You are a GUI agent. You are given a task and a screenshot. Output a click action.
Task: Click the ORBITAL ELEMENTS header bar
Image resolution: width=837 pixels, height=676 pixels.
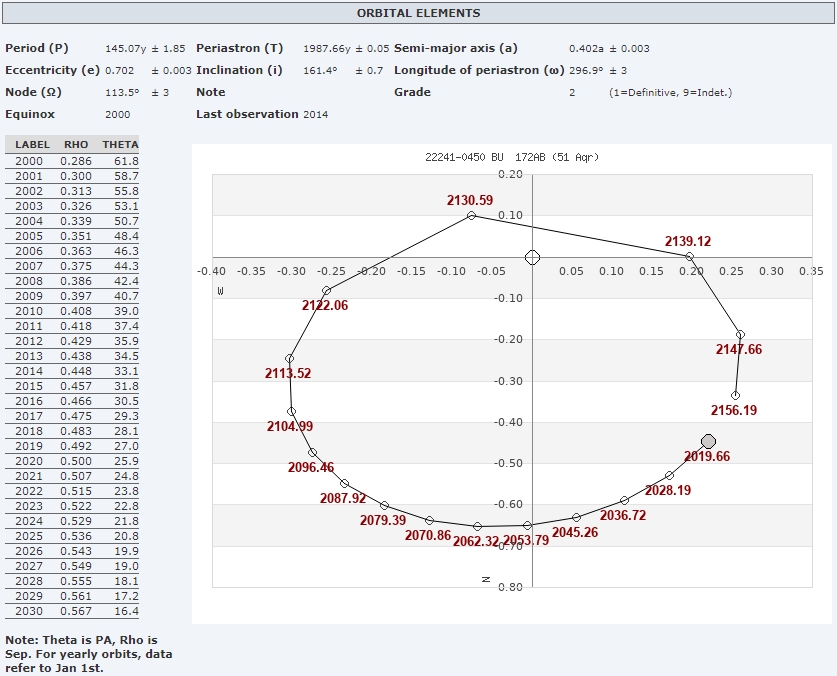[418, 13]
